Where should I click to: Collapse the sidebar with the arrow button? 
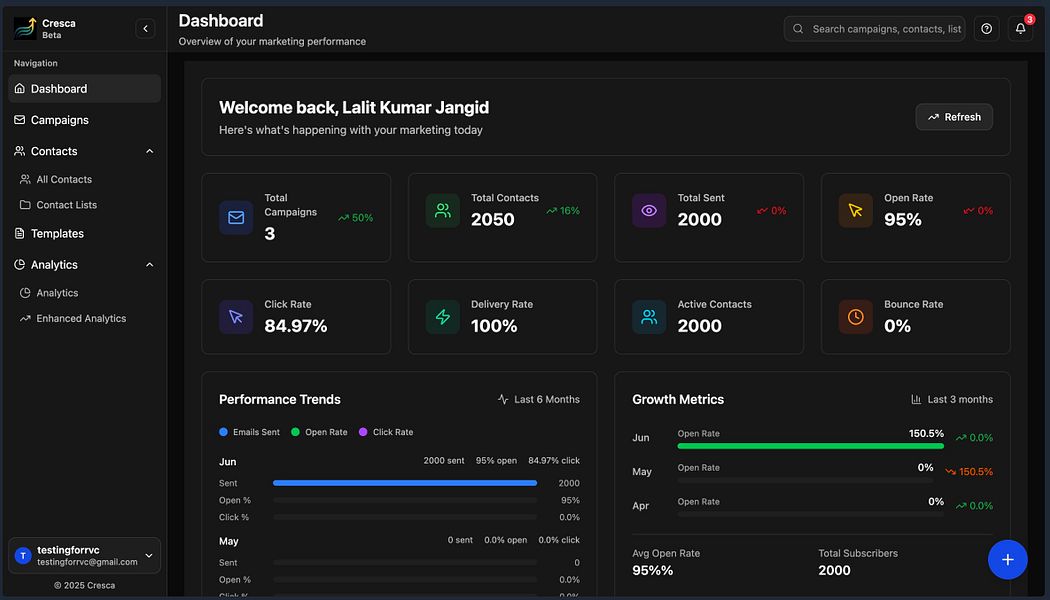click(x=145, y=29)
